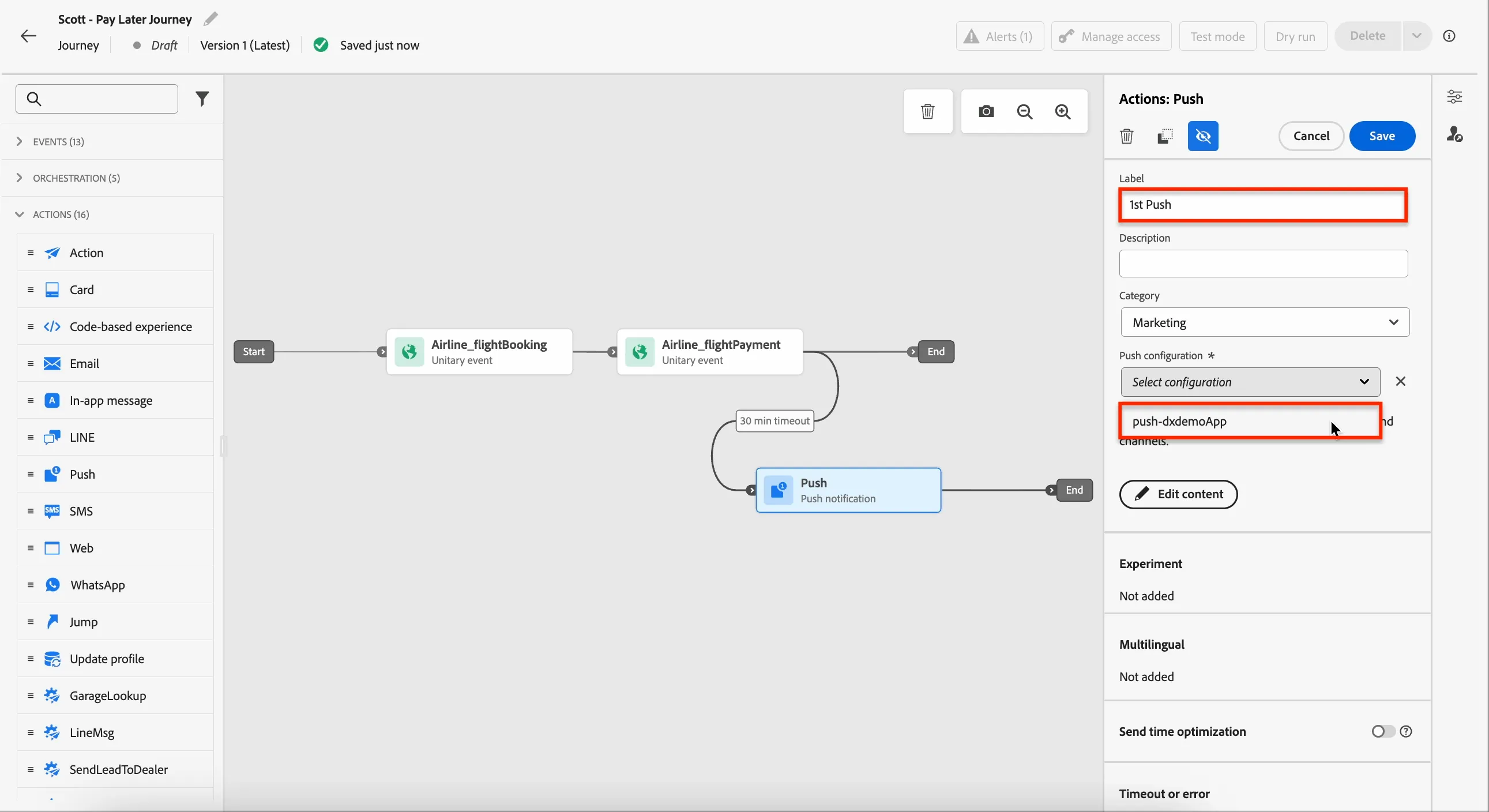Select the Airline_flightPayment event node
This screenshot has width=1489, height=812.
[709, 352]
